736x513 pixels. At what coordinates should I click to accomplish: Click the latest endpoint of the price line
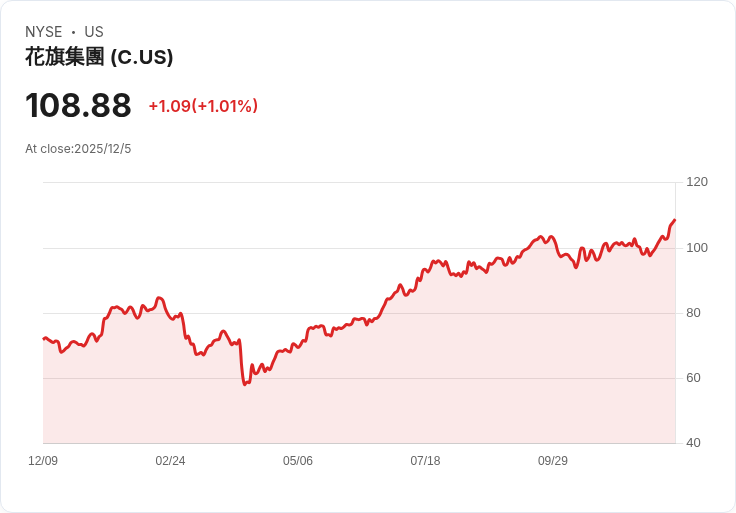point(675,220)
